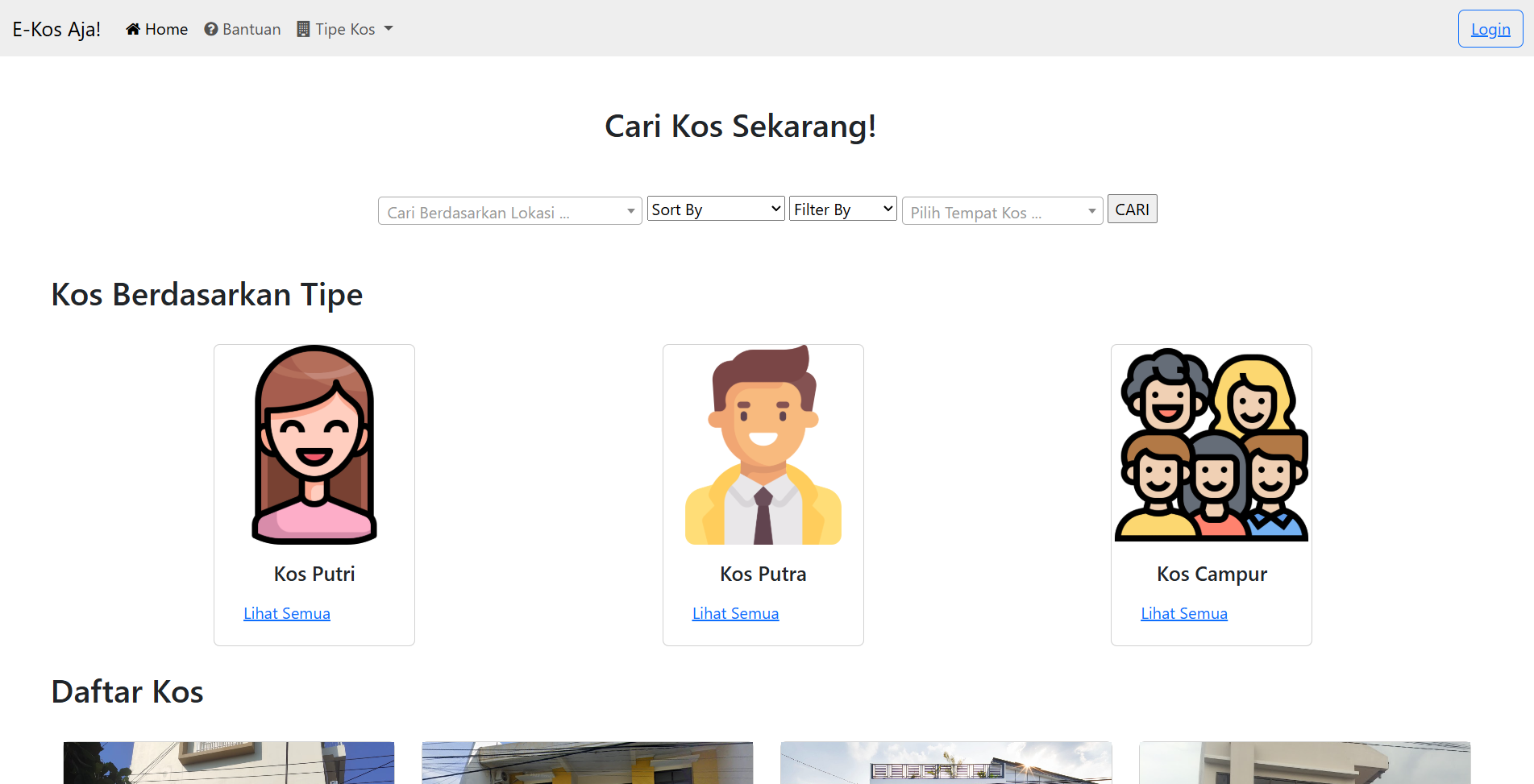
Task: Click the CARI search button
Action: tap(1132, 209)
